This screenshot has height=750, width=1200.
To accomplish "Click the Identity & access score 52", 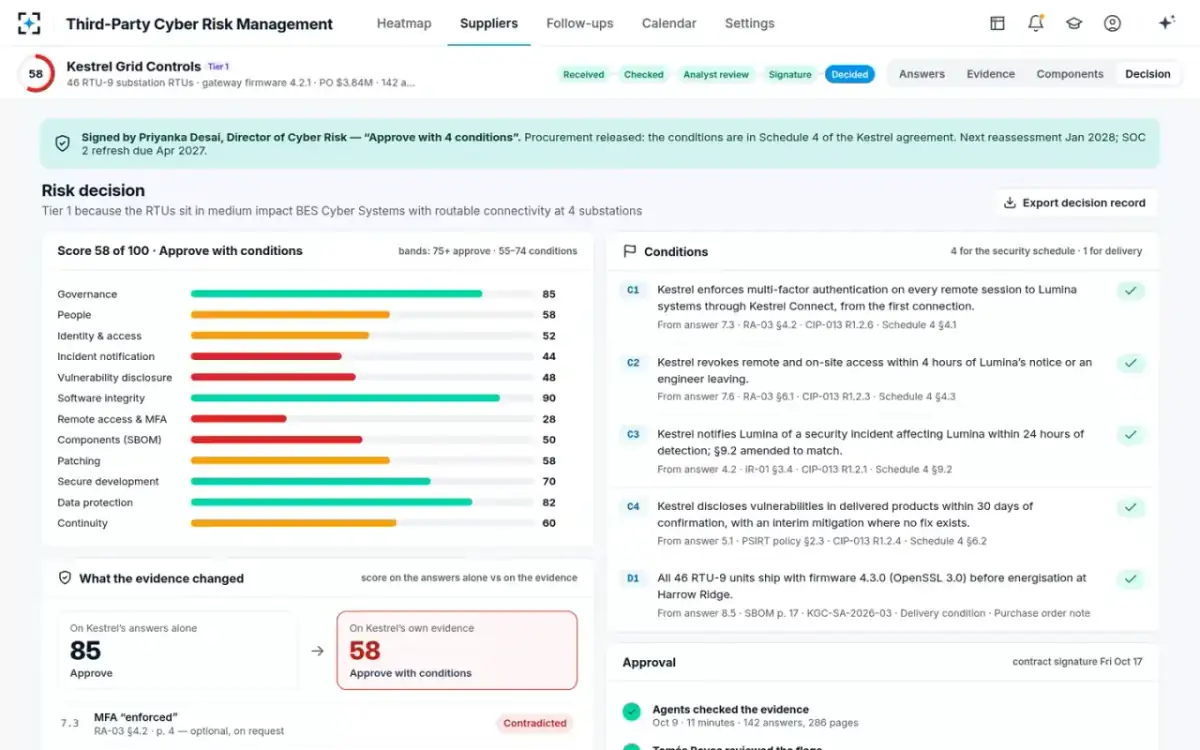I will click(x=549, y=336).
